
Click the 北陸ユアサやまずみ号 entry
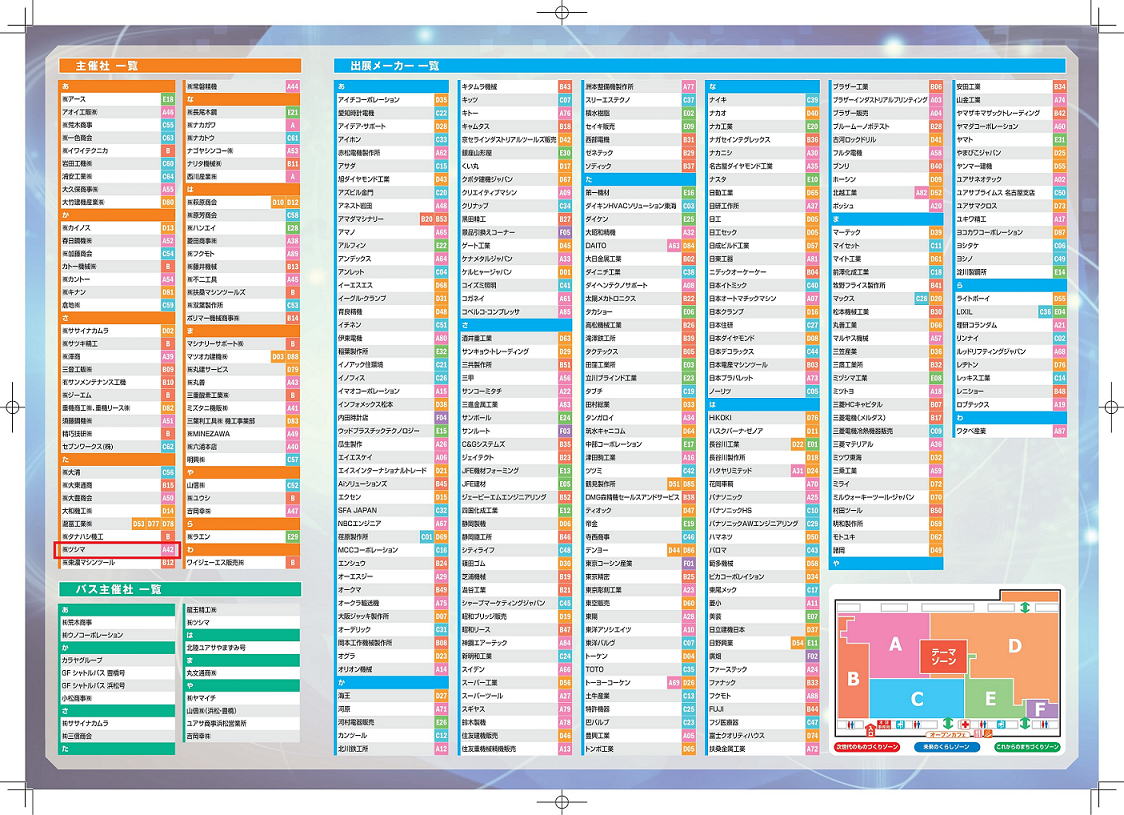(242, 647)
